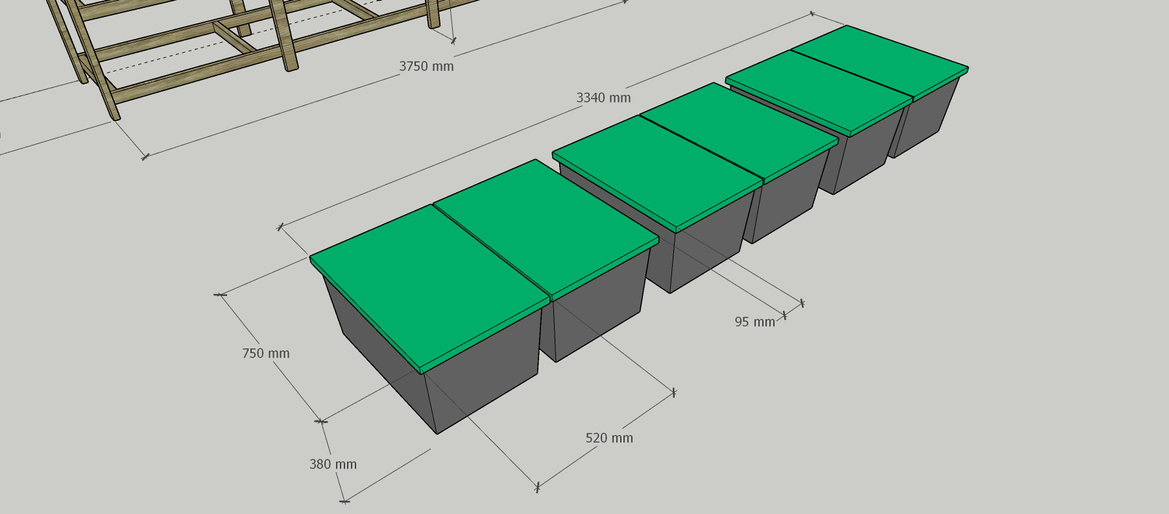1169x514 pixels.
Task: Select the front gray face of nearest box
Action: [485, 385]
